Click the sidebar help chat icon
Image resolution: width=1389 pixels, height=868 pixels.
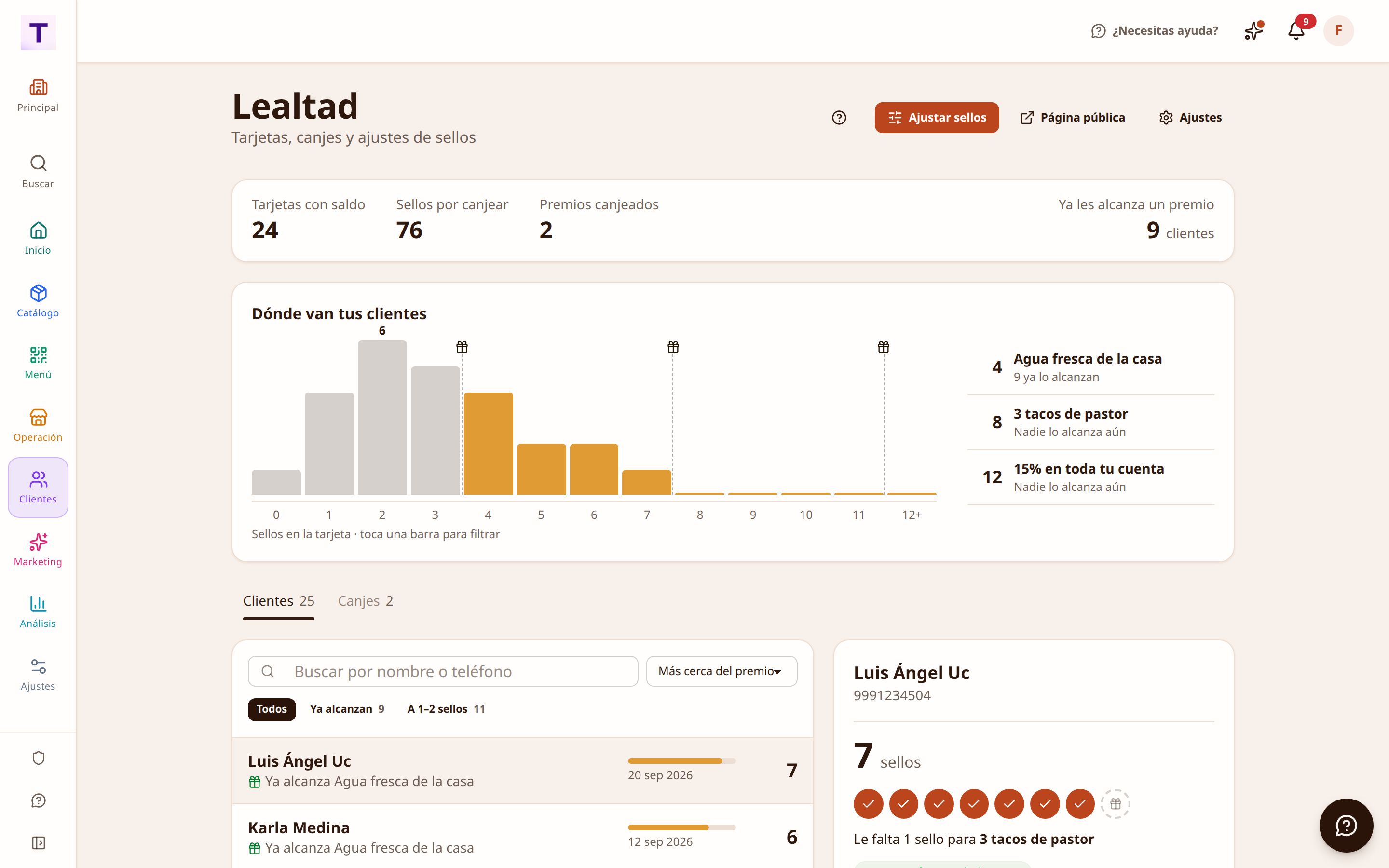coord(39,801)
